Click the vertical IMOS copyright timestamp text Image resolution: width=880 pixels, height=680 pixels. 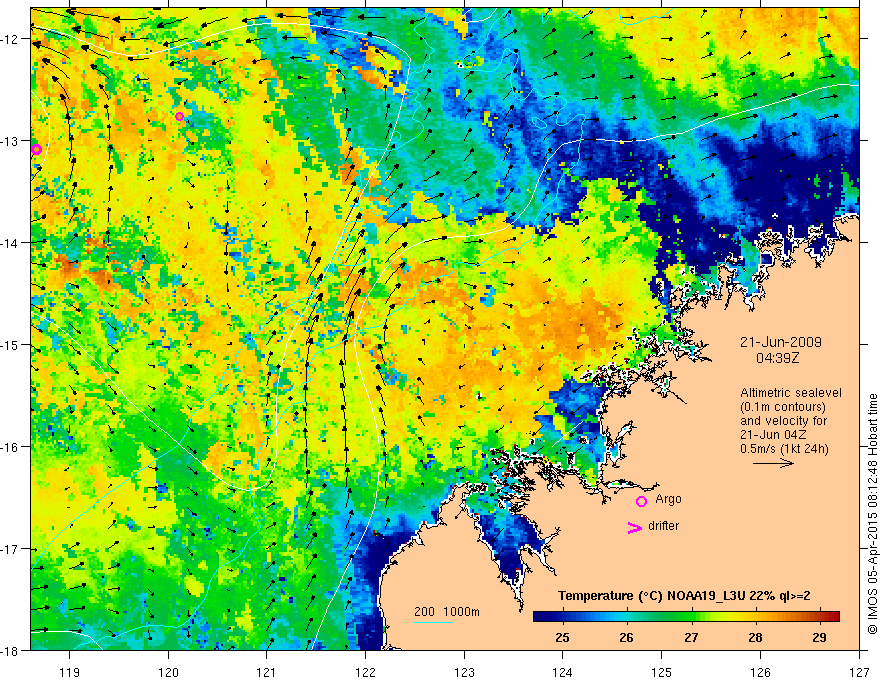click(x=872, y=514)
